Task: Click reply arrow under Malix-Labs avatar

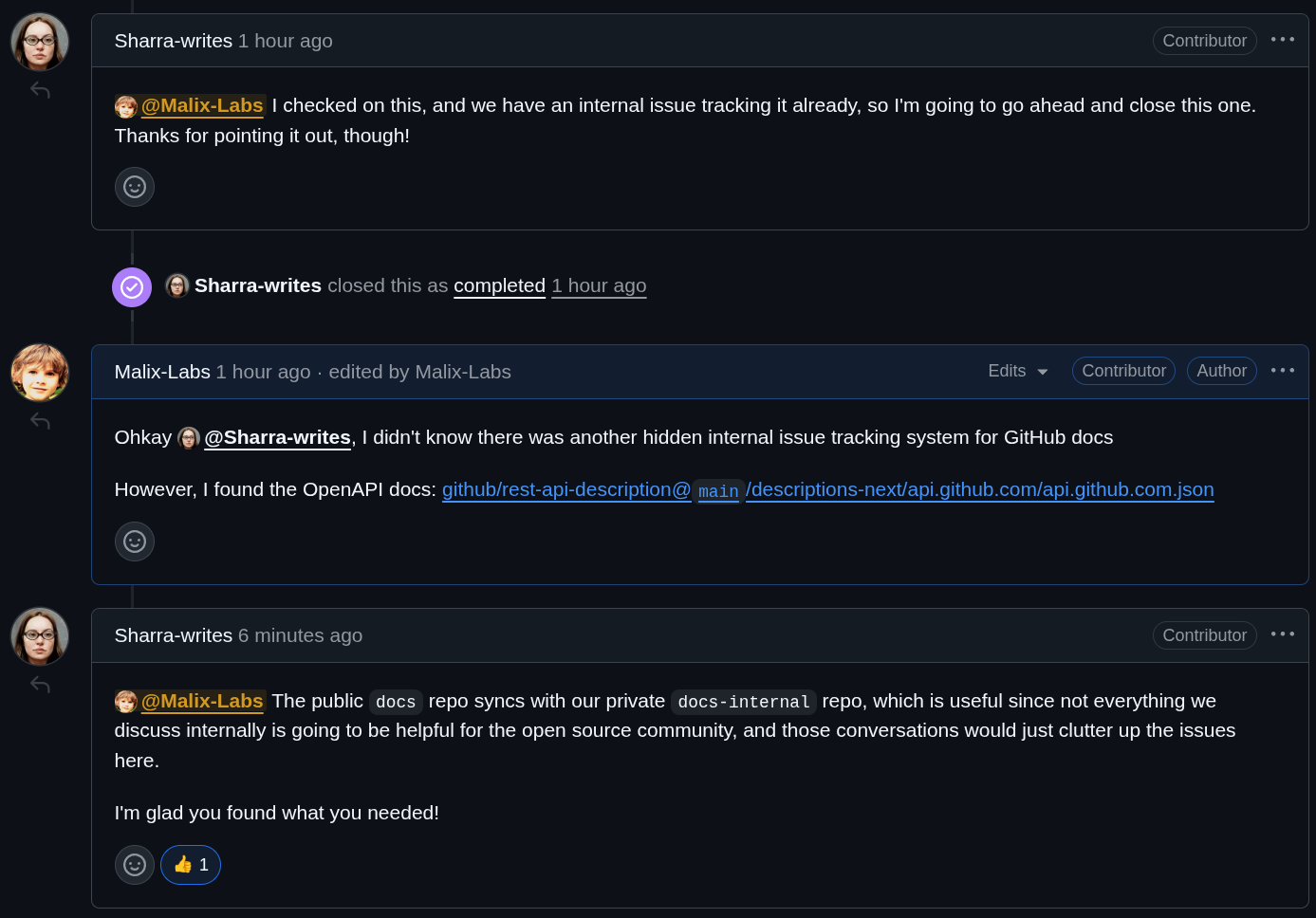Action: (40, 421)
